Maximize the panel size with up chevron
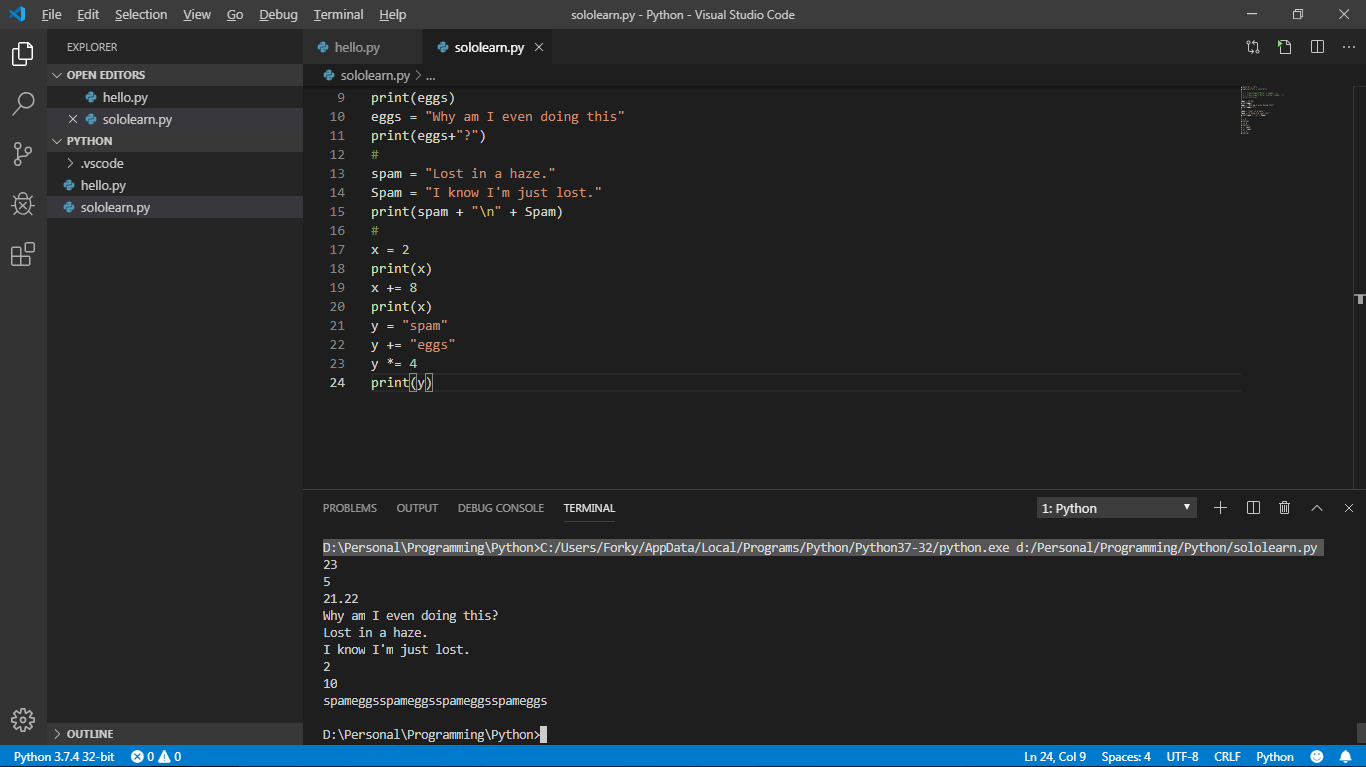The image size is (1366, 767). pyautogui.click(x=1317, y=508)
